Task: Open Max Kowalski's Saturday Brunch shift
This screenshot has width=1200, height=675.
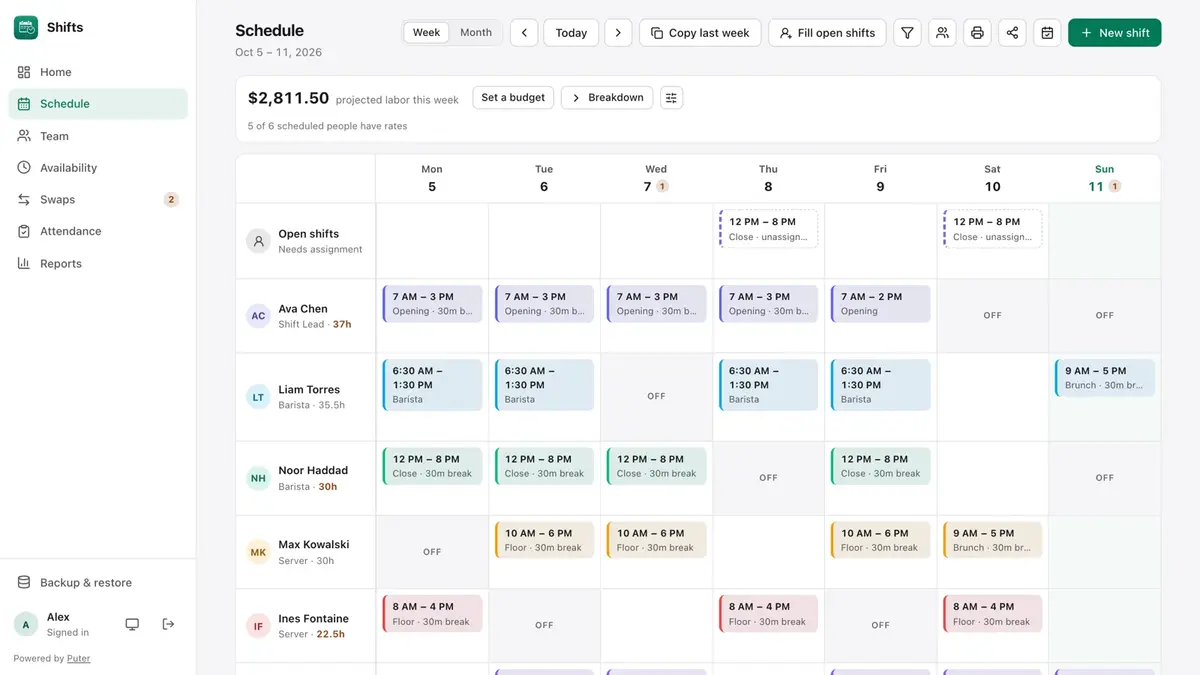Action: (x=992, y=540)
